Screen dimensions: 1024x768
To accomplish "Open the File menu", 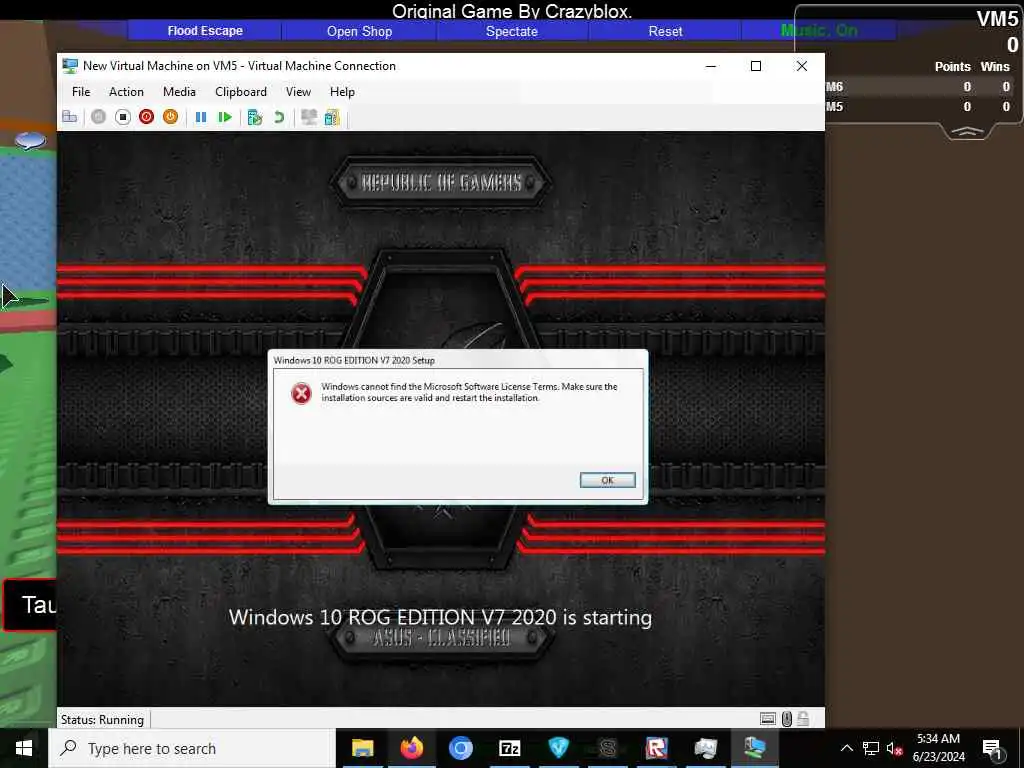I will (x=81, y=91).
